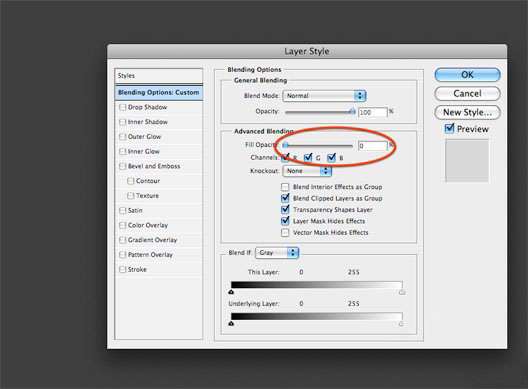Select Blending Options: Custom in list
The image size is (528, 389).
[159, 92]
